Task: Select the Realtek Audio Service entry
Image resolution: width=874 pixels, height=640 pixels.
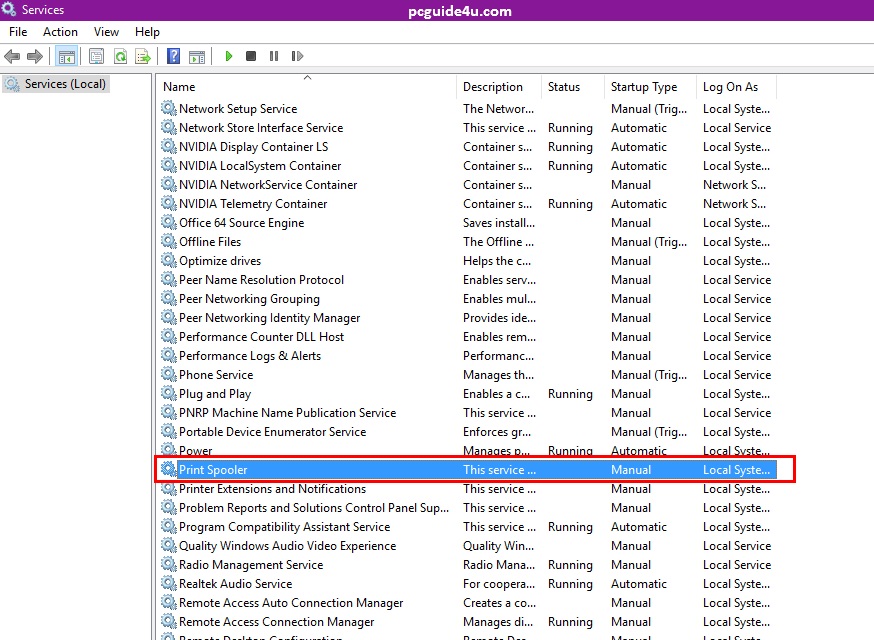Action: click(235, 584)
